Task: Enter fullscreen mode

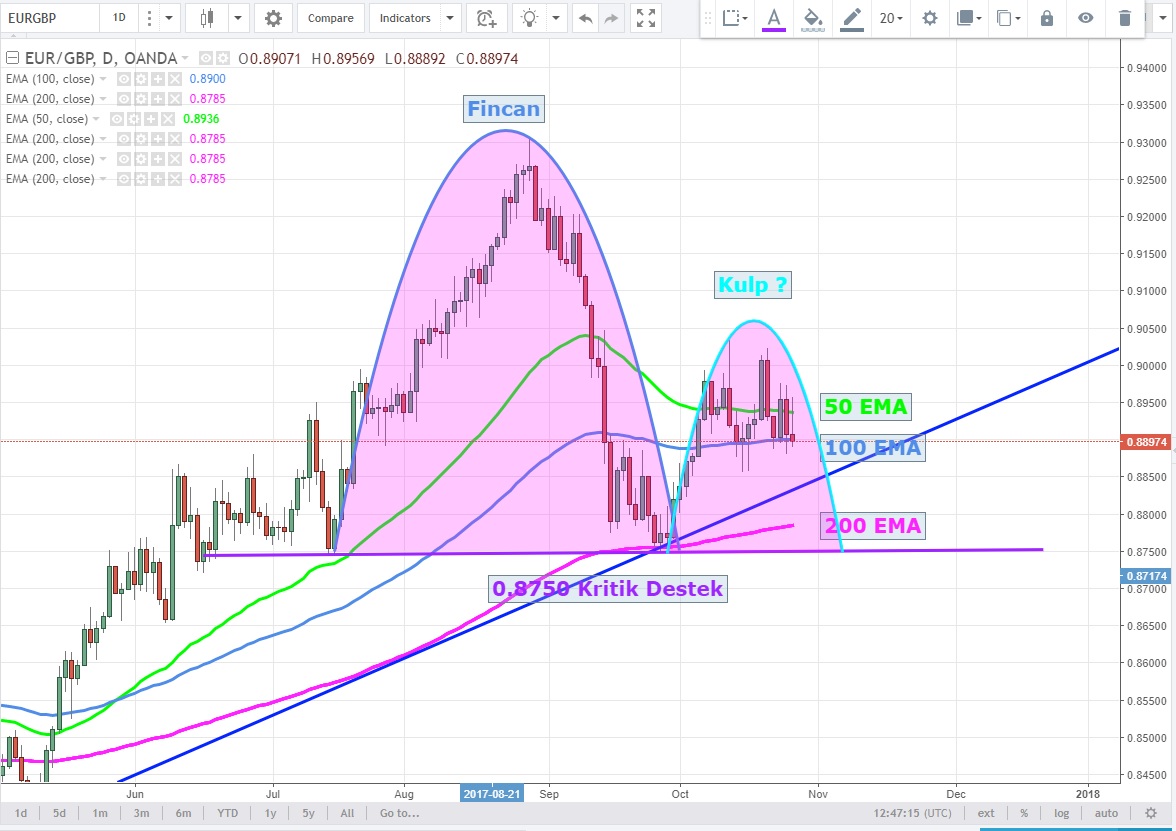Action: click(647, 18)
